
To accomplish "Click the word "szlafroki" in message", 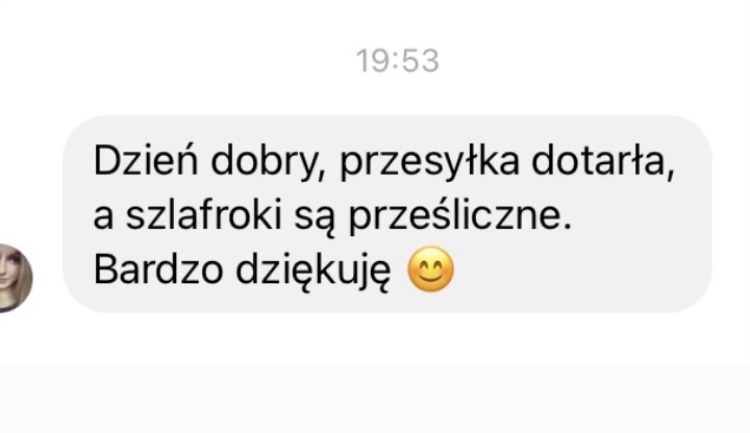I will click(x=203, y=215).
